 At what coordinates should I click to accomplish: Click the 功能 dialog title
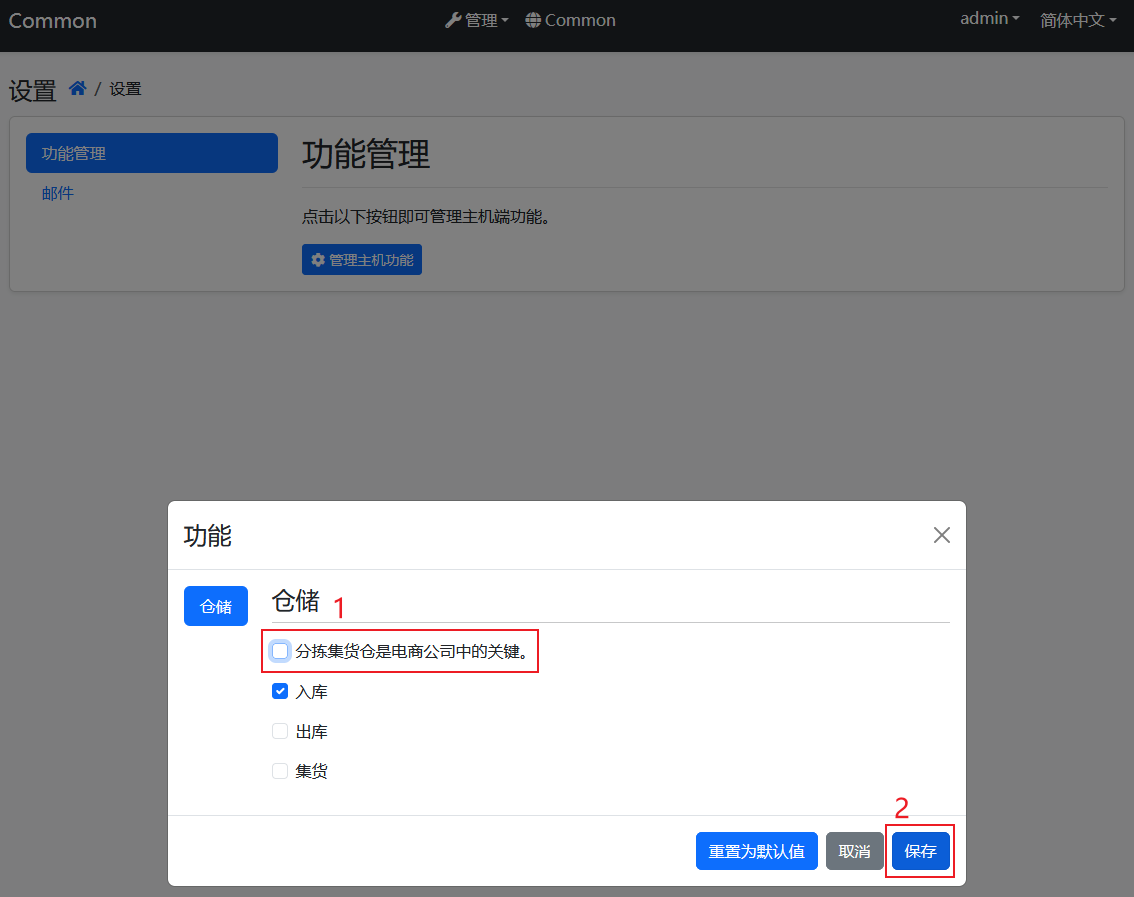tap(208, 536)
